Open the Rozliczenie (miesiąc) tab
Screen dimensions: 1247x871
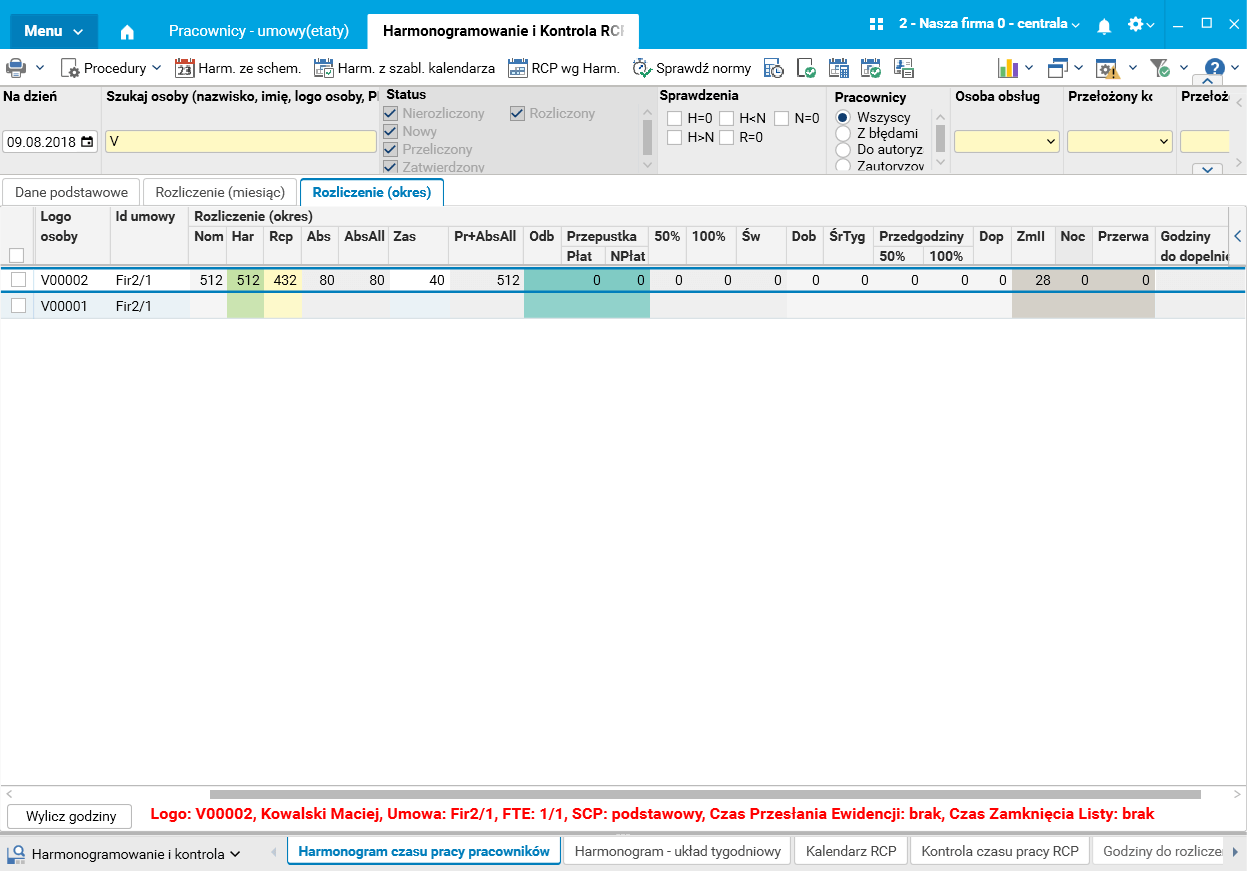pyautogui.click(x=220, y=192)
